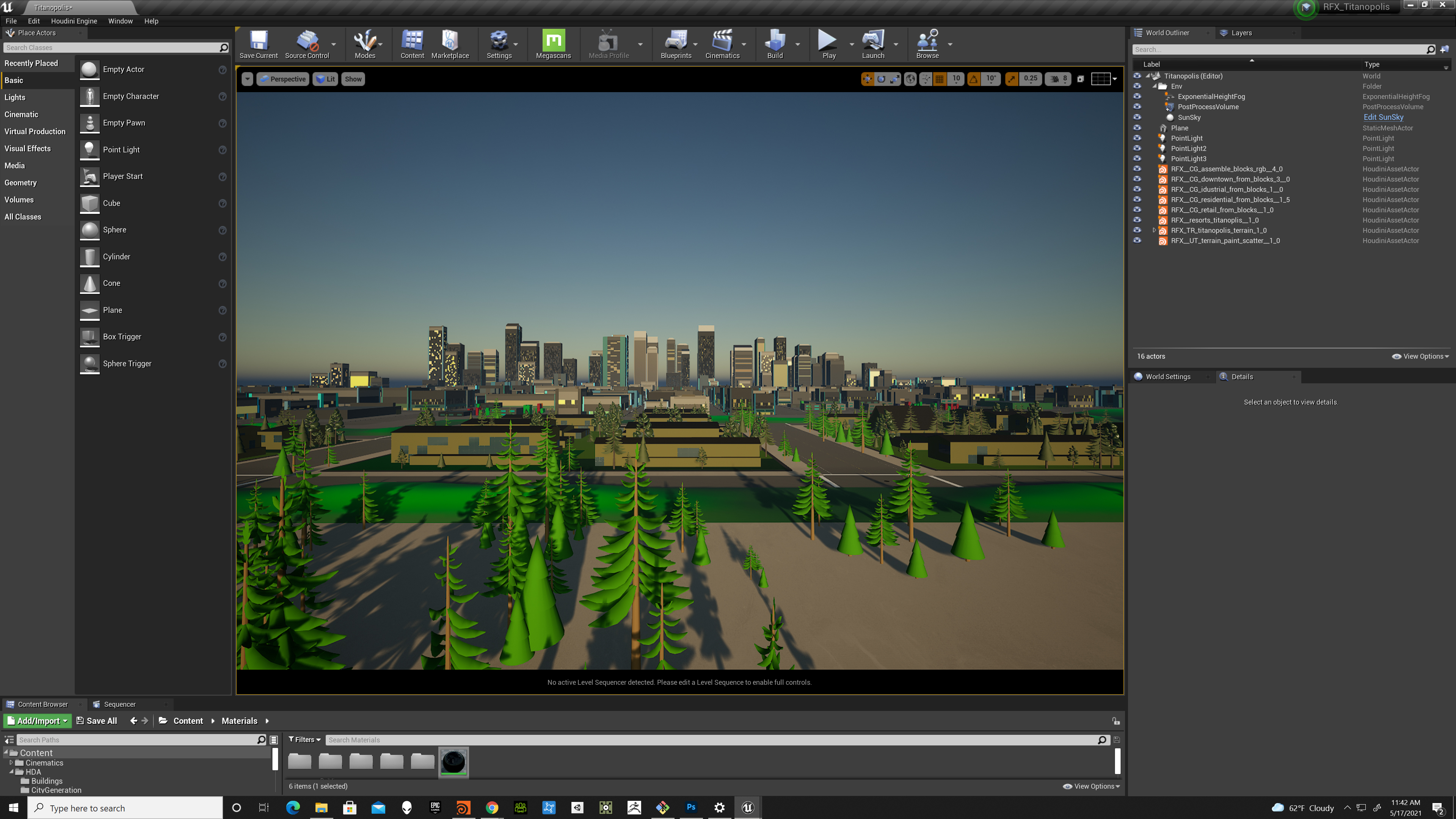Open the Settings toolbar icon
Screen dimensions: 1456x819
click(x=499, y=44)
